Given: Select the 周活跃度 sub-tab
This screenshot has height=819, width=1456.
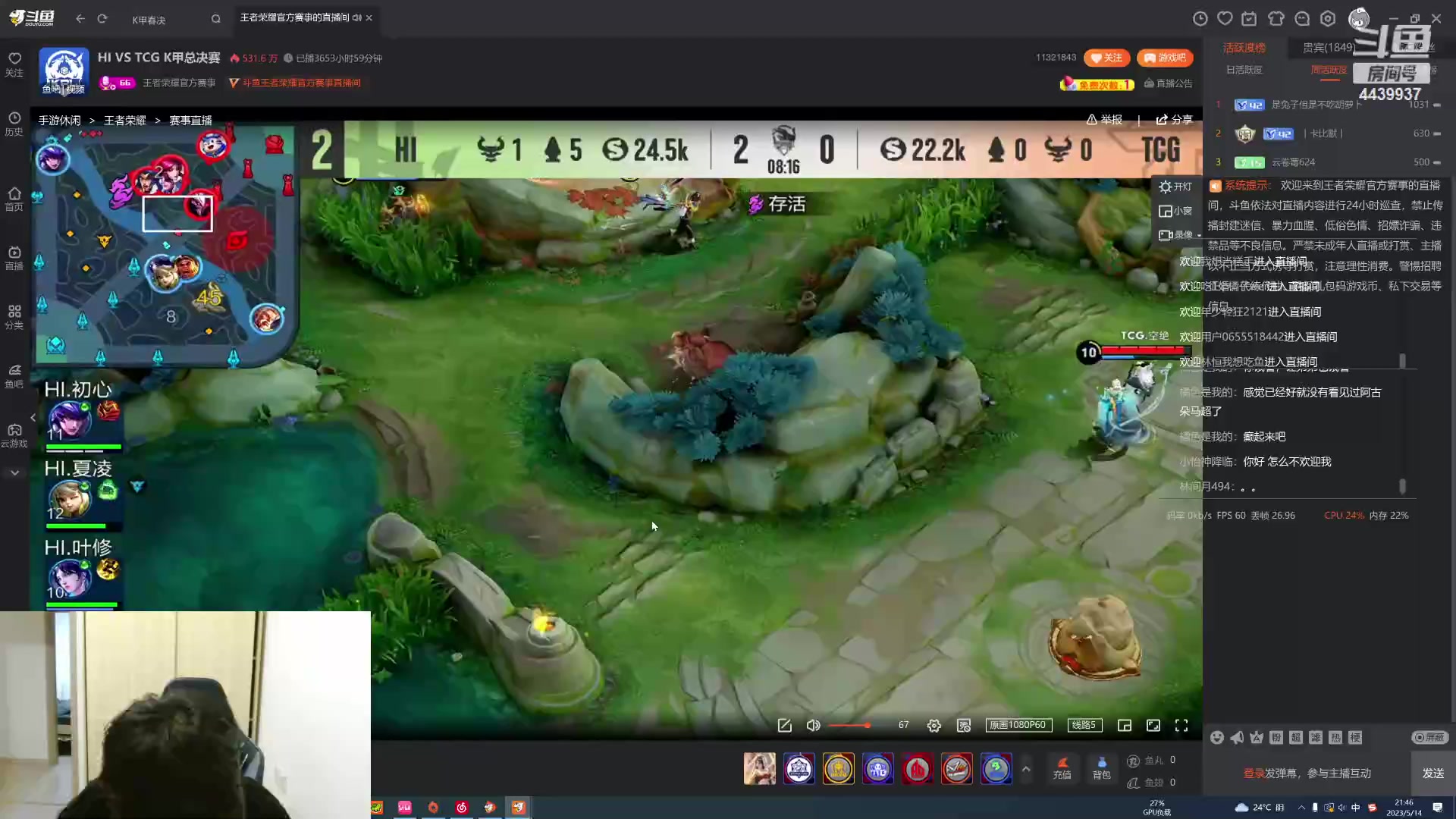Looking at the screenshot, I should click(1329, 70).
